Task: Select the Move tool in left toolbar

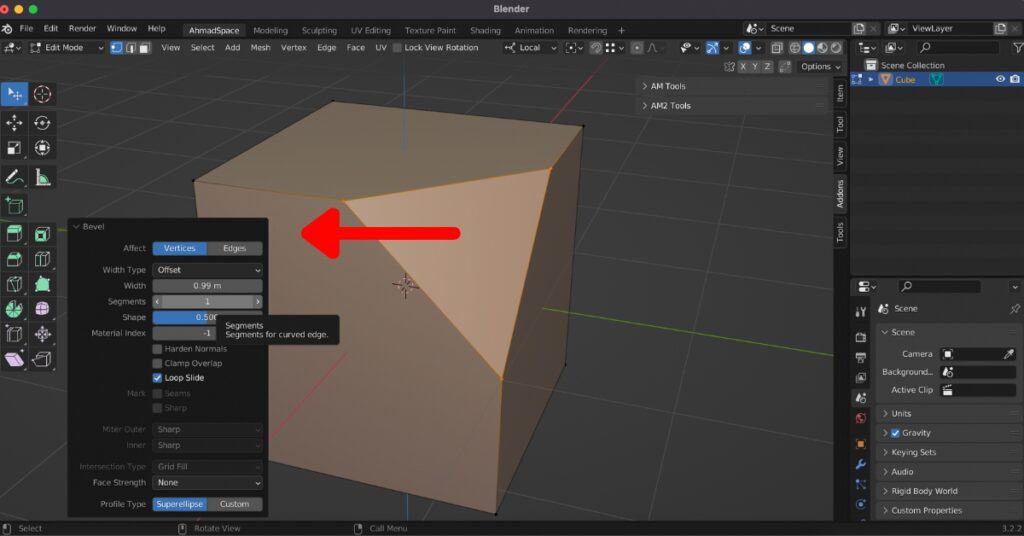Action: [x=15, y=122]
